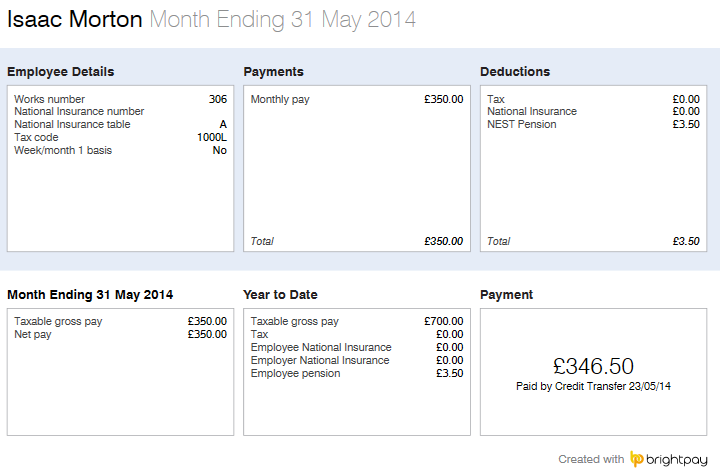Click the £346.50 payment amount
Image resolution: width=720 pixels, height=472 pixels.
(593, 366)
